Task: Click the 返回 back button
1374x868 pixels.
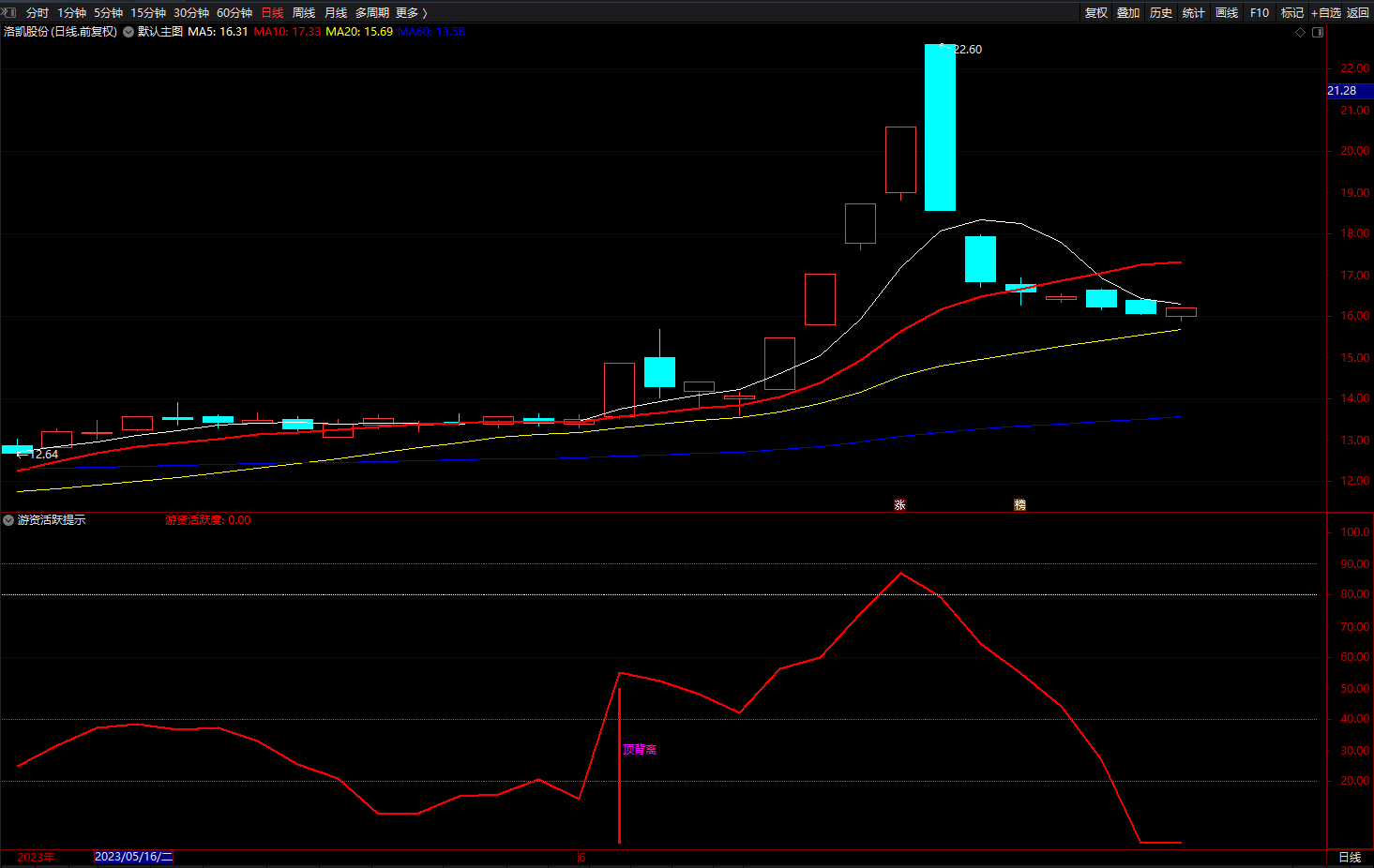Action: click(x=1358, y=12)
